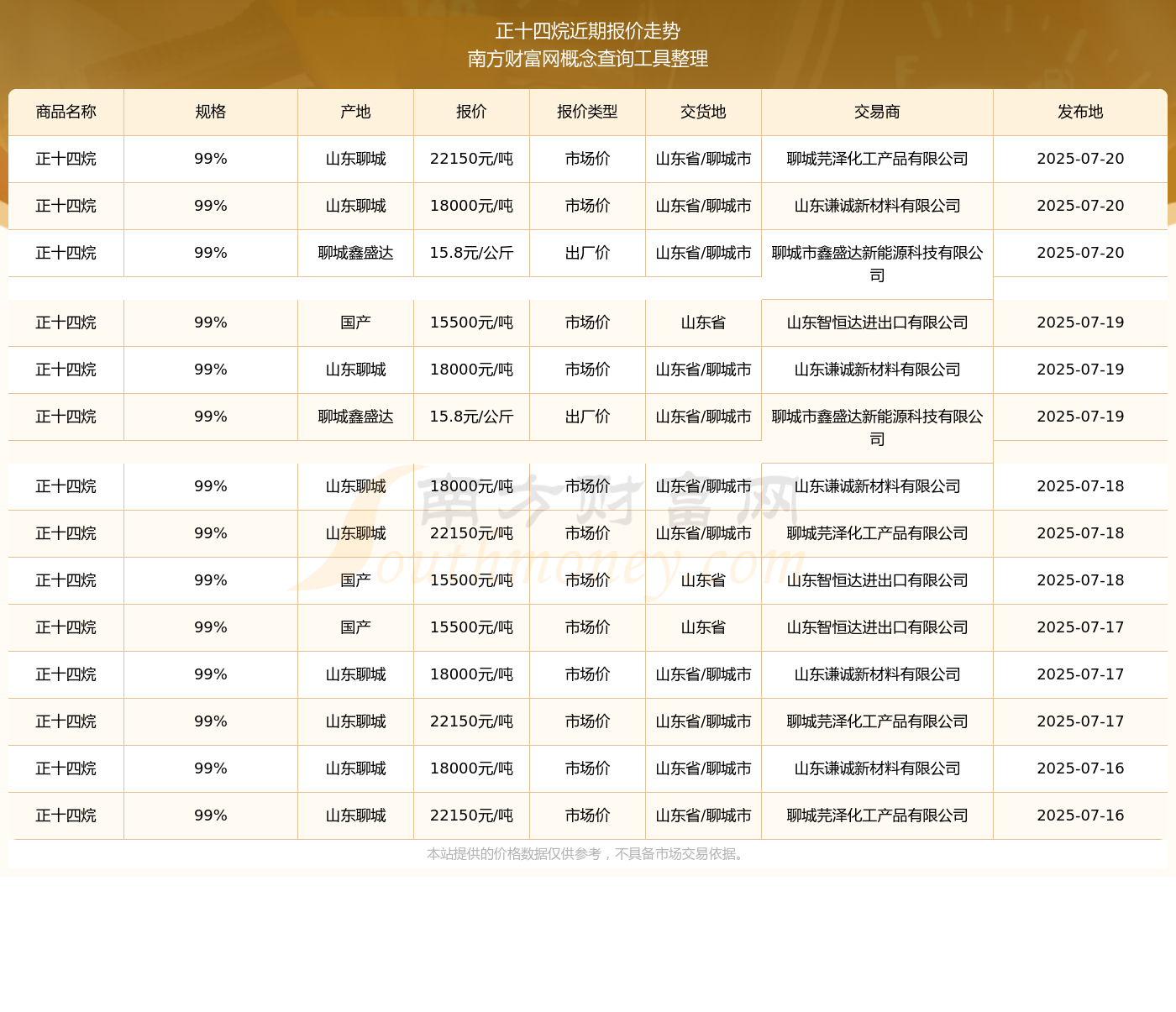
Task: Click the 商品名称 column header
Action: [x=66, y=112]
